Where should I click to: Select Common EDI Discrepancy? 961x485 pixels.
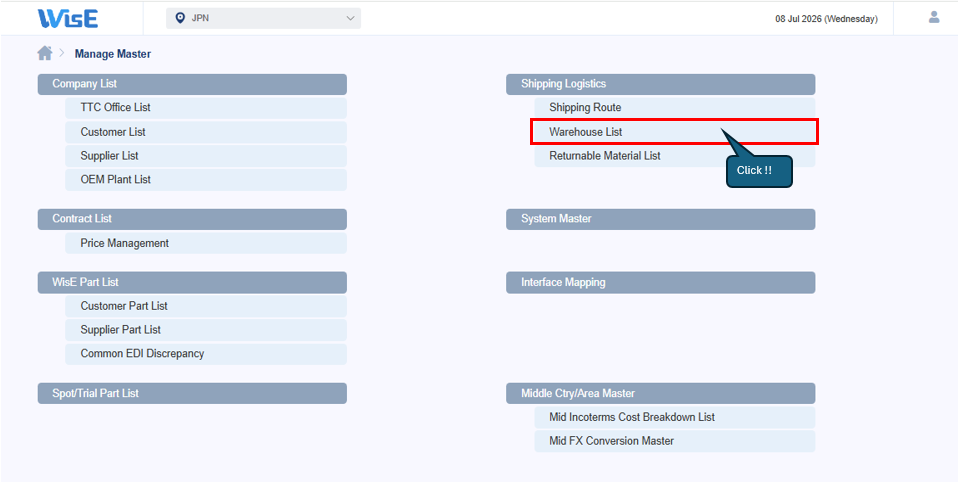(x=206, y=354)
